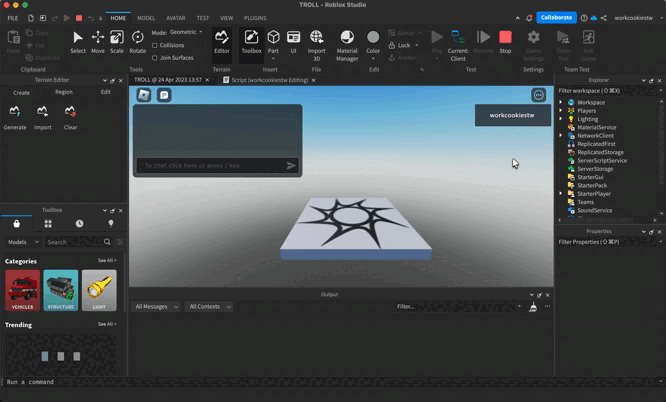Select the Select tool arrow

(x=78, y=42)
